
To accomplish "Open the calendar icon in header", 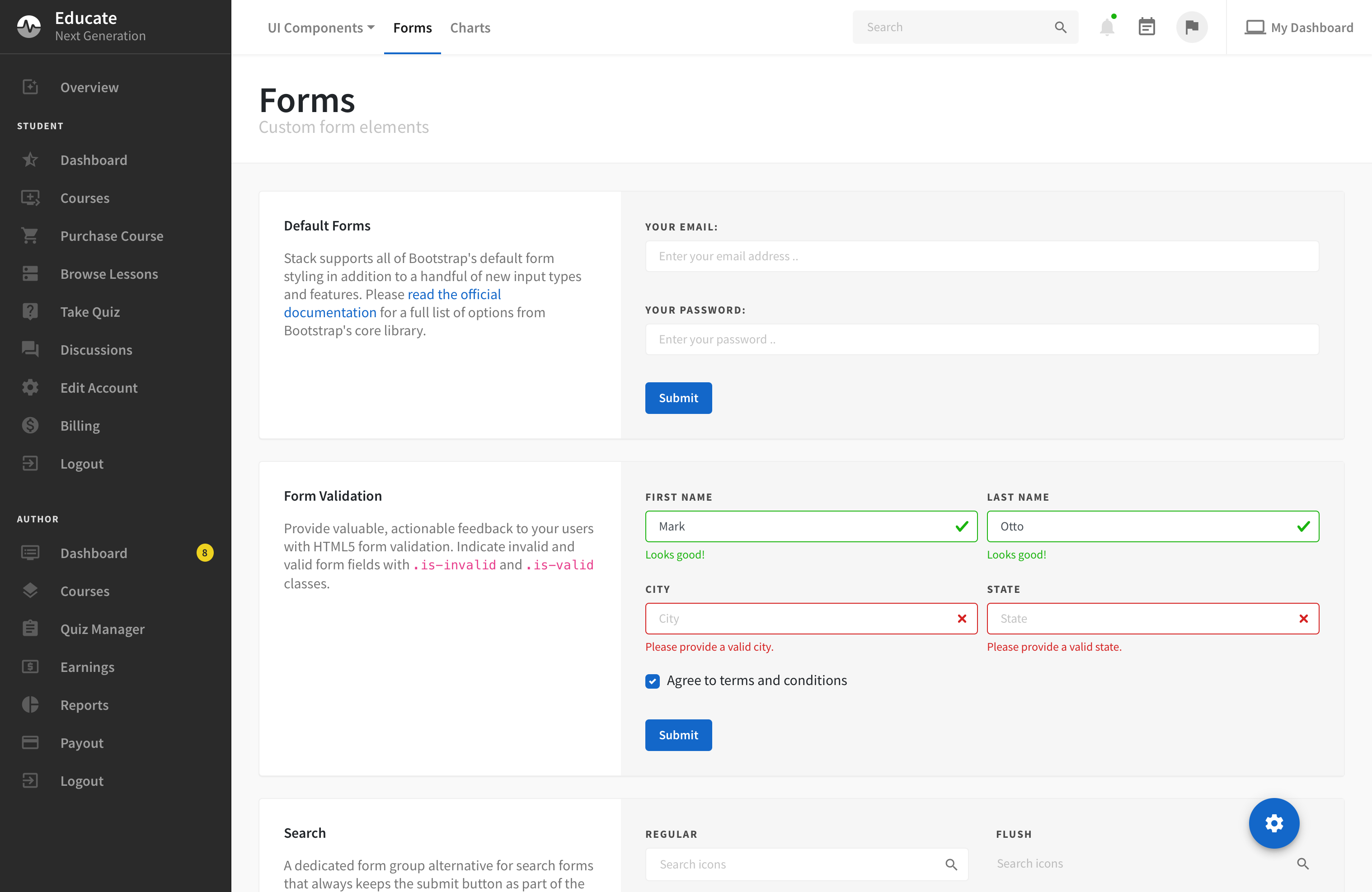I will pyautogui.click(x=1146, y=27).
